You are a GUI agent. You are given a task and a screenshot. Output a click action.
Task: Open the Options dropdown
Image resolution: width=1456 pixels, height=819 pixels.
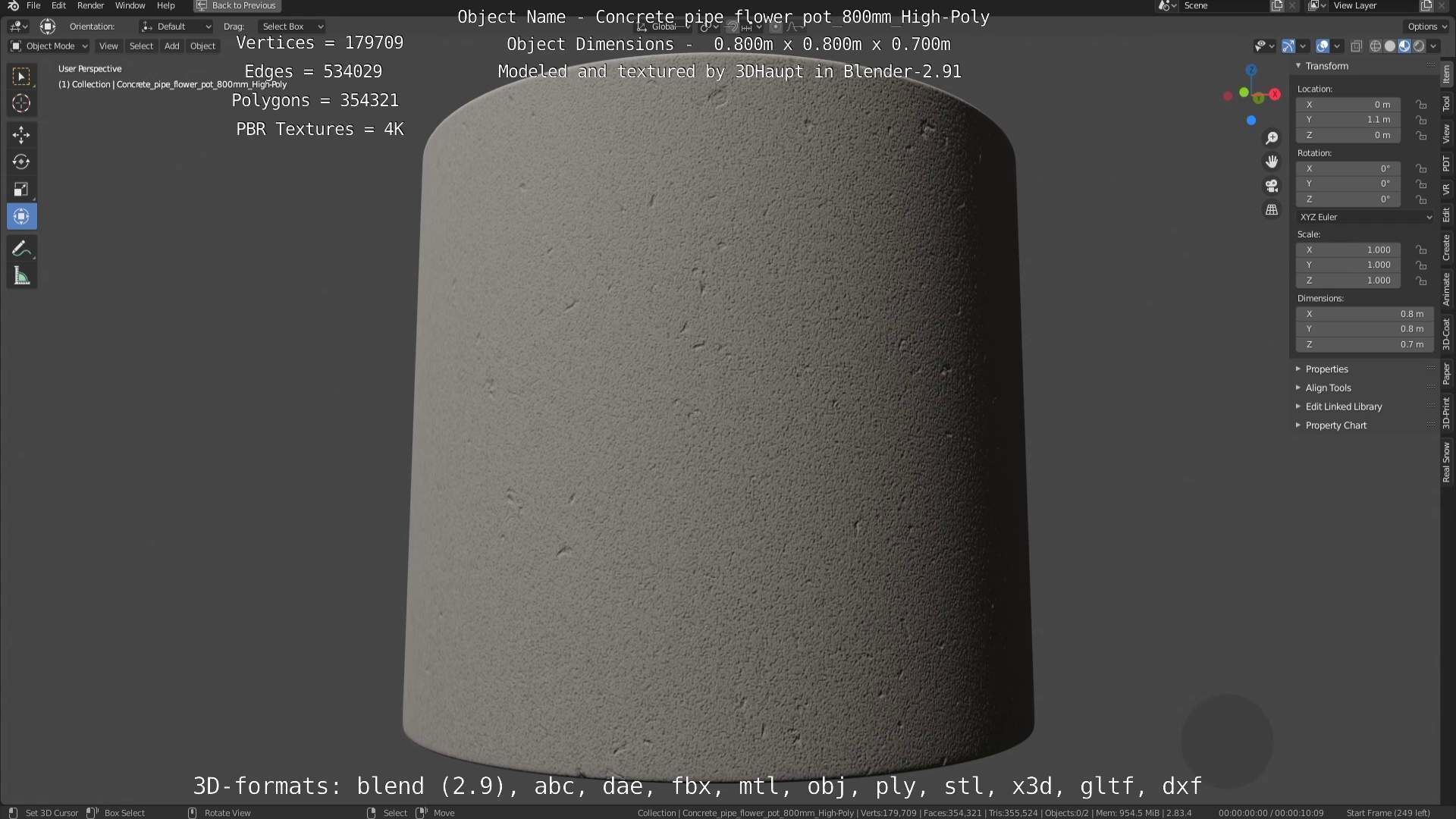1427,27
